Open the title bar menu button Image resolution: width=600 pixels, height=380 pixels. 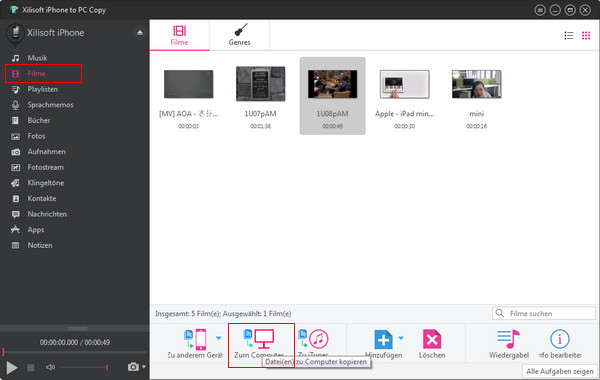click(x=540, y=10)
